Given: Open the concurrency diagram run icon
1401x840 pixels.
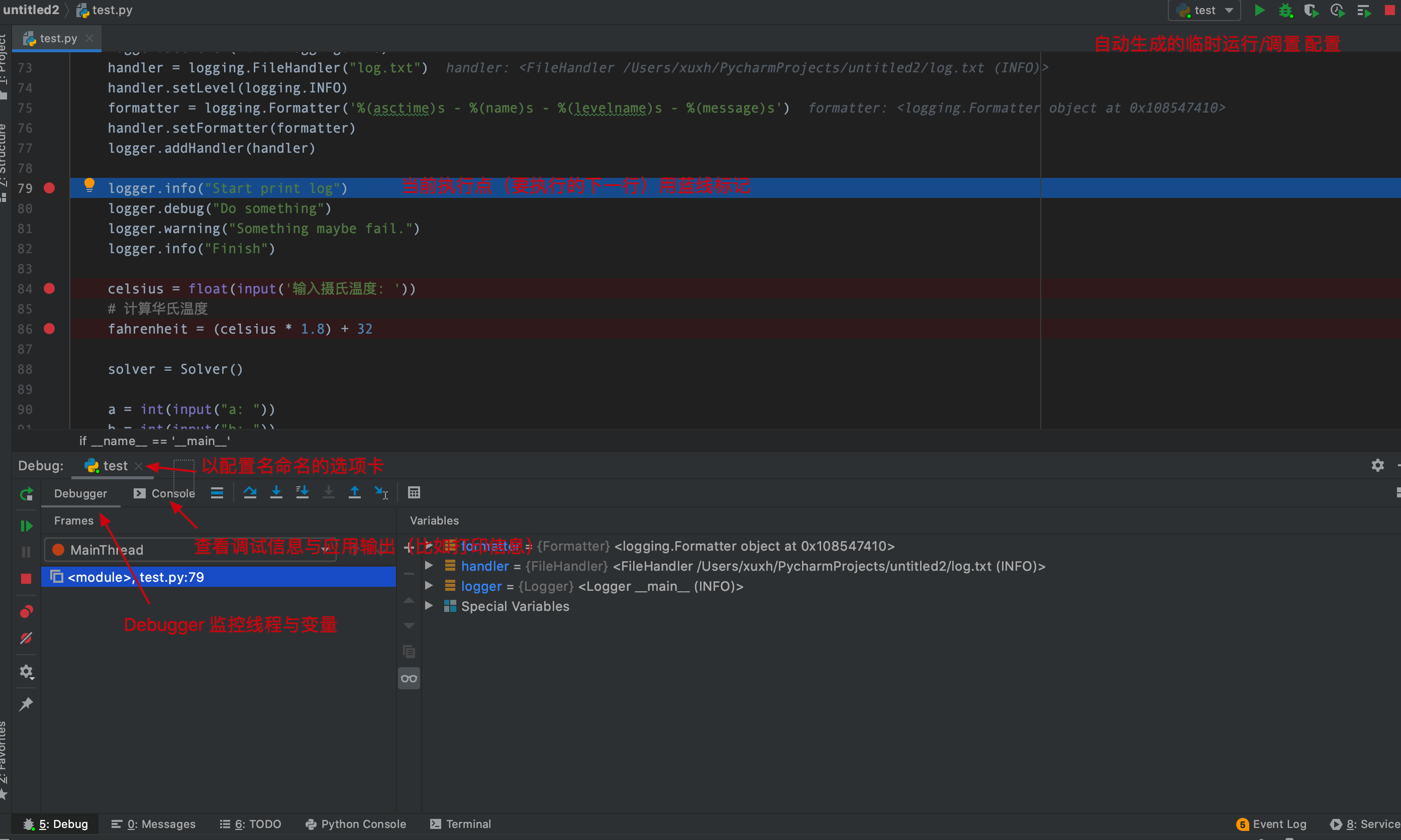Looking at the screenshot, I should [x=1364, y=10].
